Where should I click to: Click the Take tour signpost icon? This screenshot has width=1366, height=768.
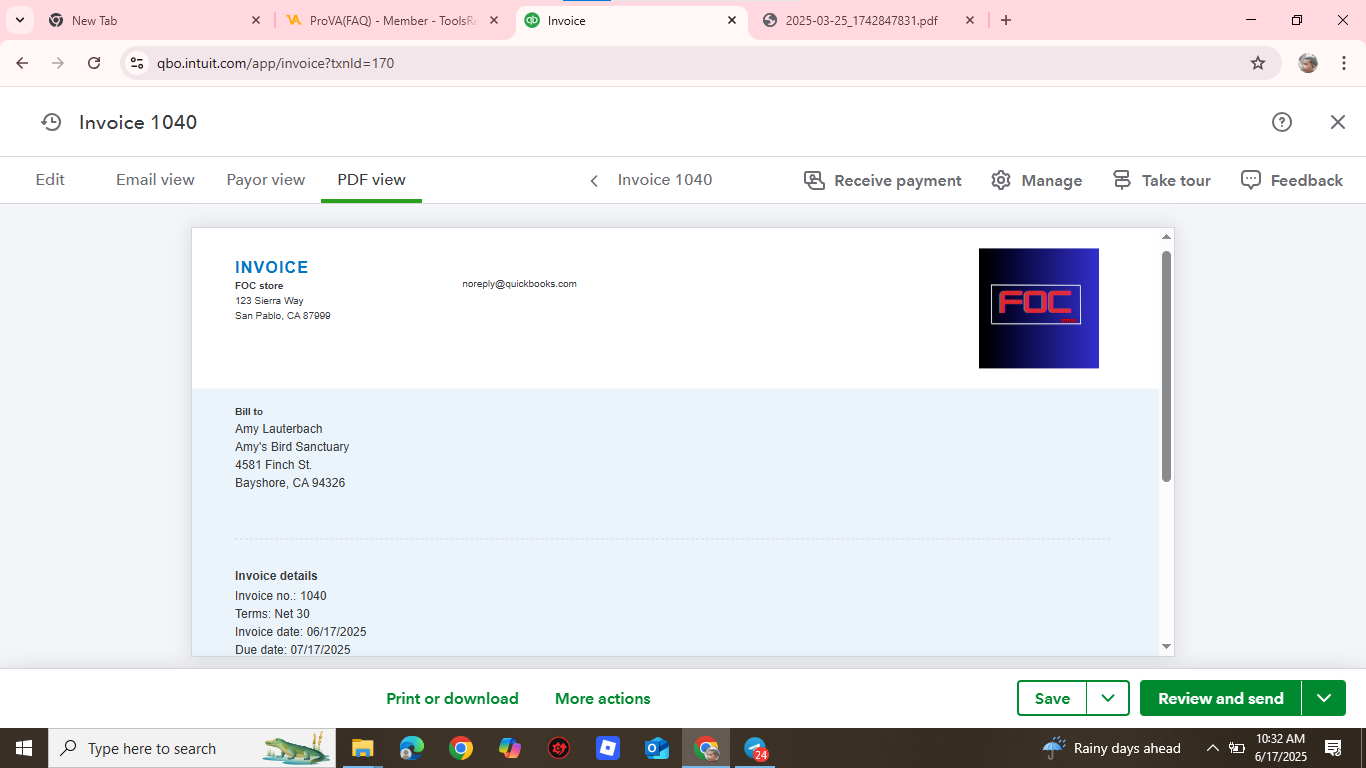1122,180
